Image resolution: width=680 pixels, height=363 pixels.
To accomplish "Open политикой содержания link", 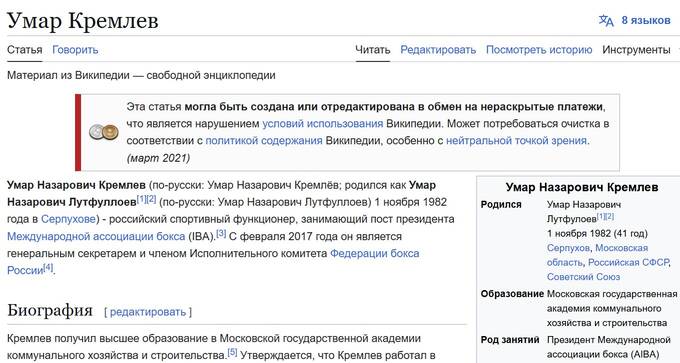I will tap(264, 141).
